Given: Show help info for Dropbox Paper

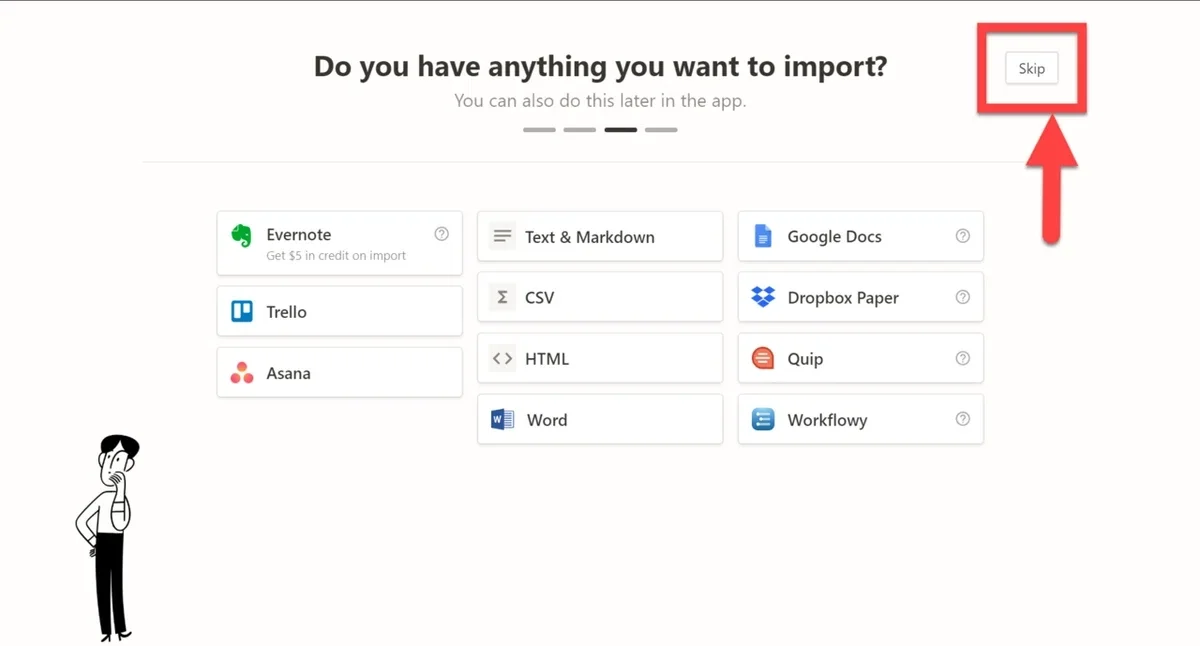Looking at the screenshot, I should (963, 297).
